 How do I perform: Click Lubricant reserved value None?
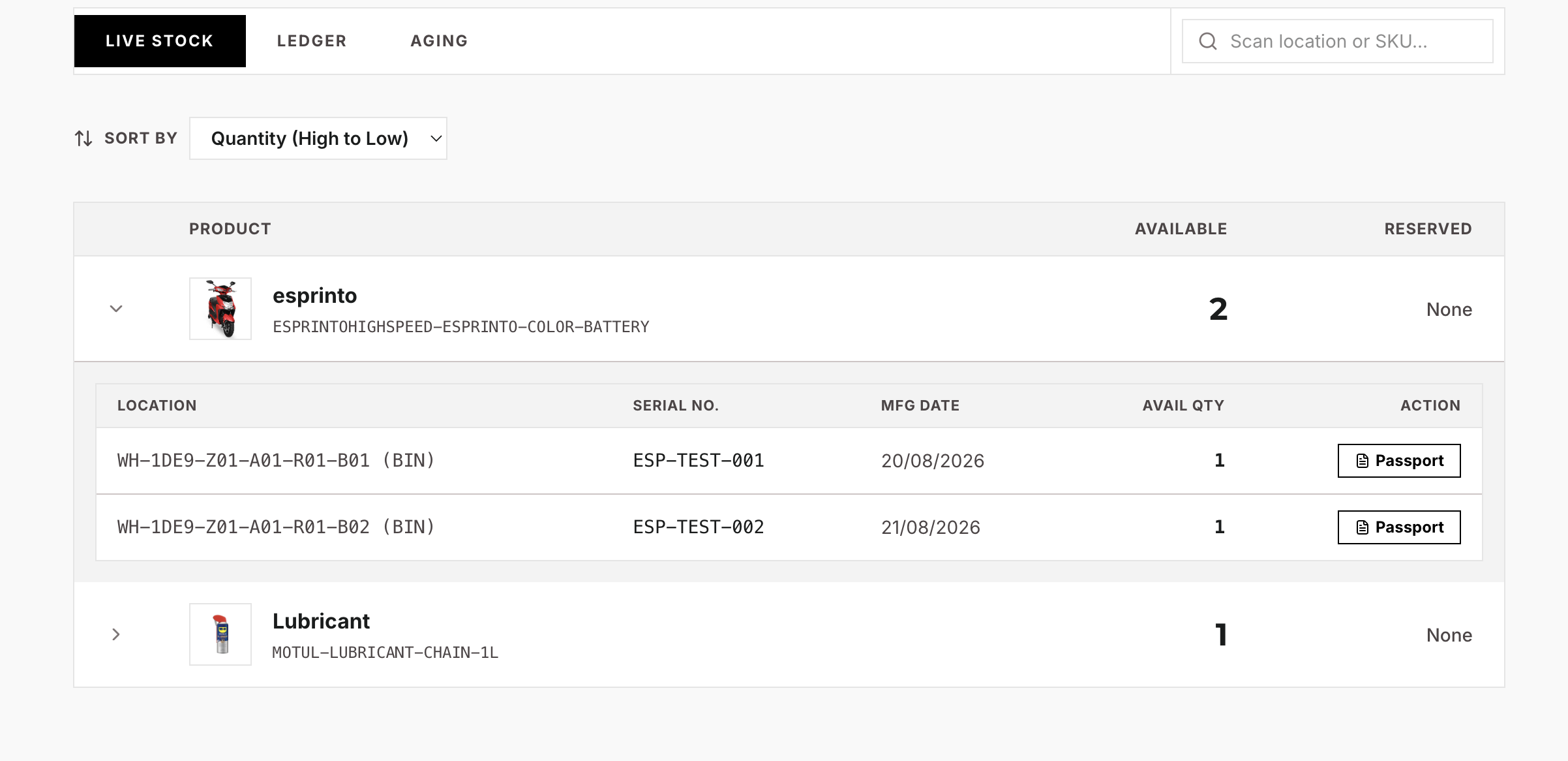[1449, 635]
